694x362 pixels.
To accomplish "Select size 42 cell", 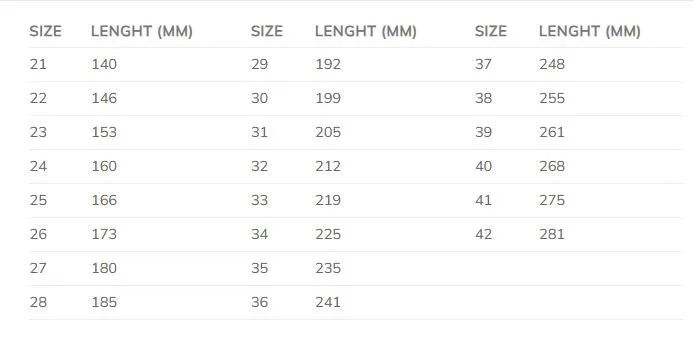I will point(483,234).
